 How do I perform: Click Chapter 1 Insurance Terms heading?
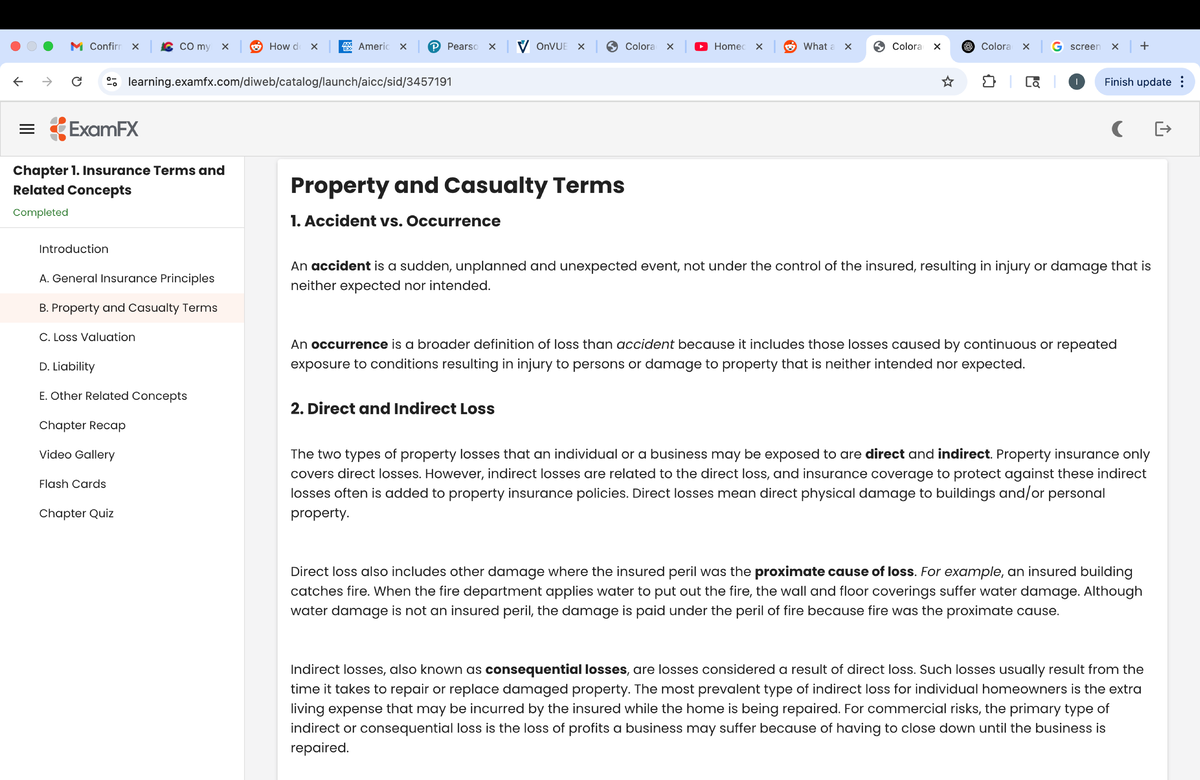[119, 180]
